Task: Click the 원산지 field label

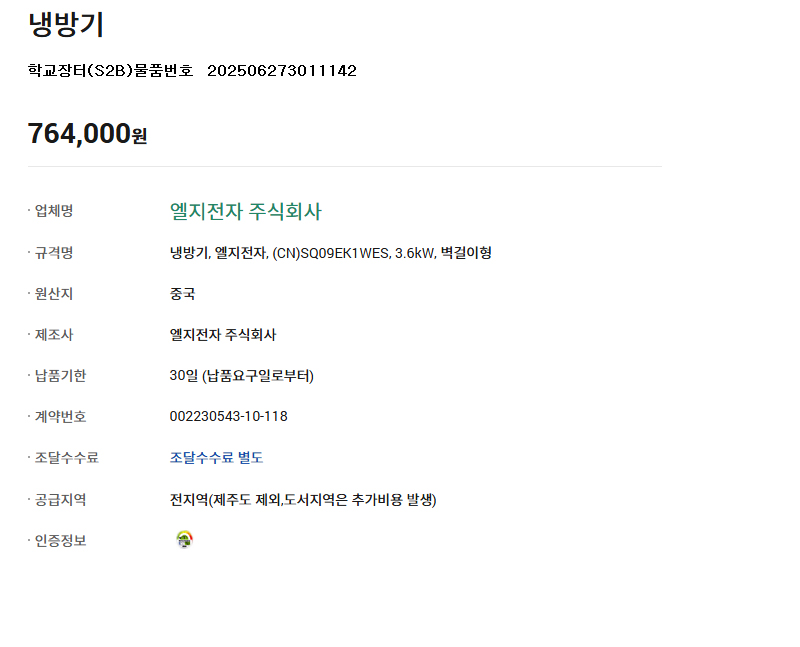Action: (54, 294)
